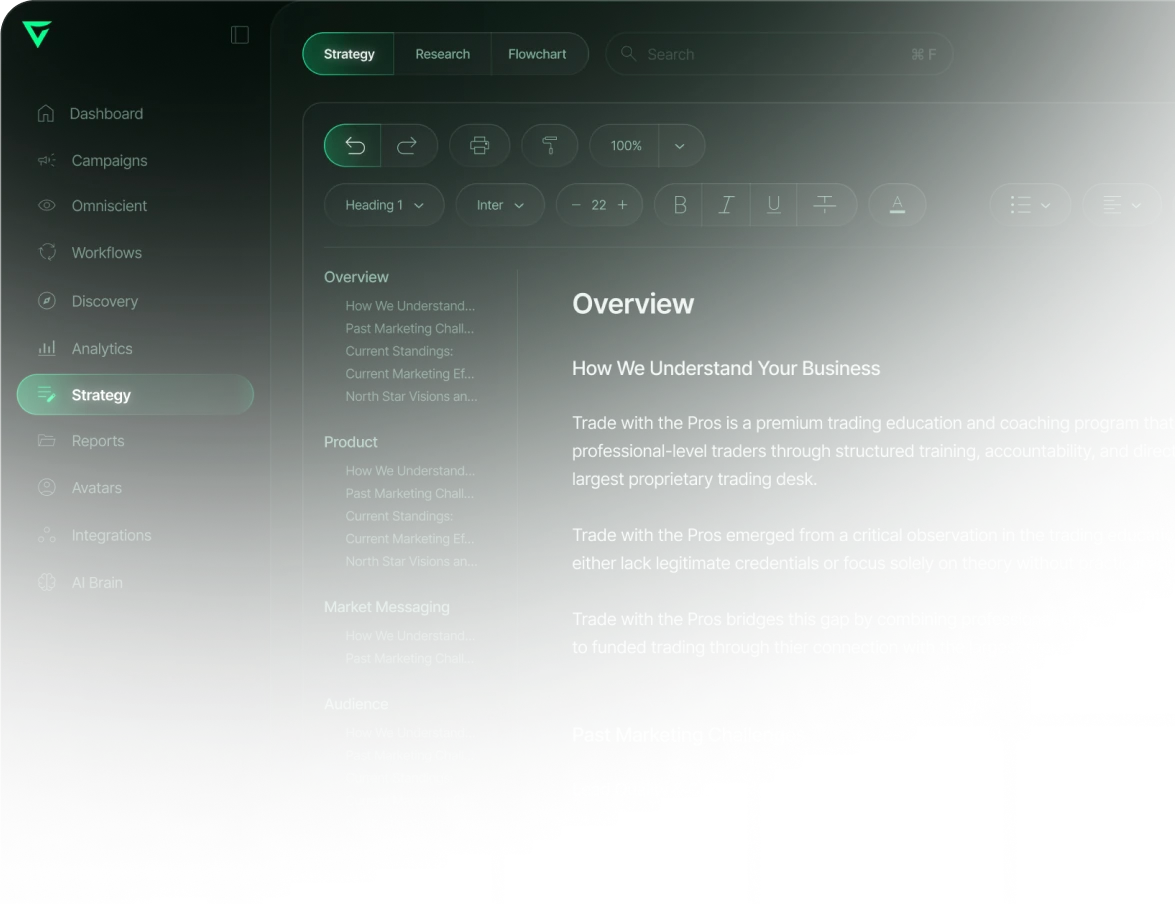This screenshot has height=904, width=1175.
Task: Click the Search input field
Action: click(x=779, y=54)
